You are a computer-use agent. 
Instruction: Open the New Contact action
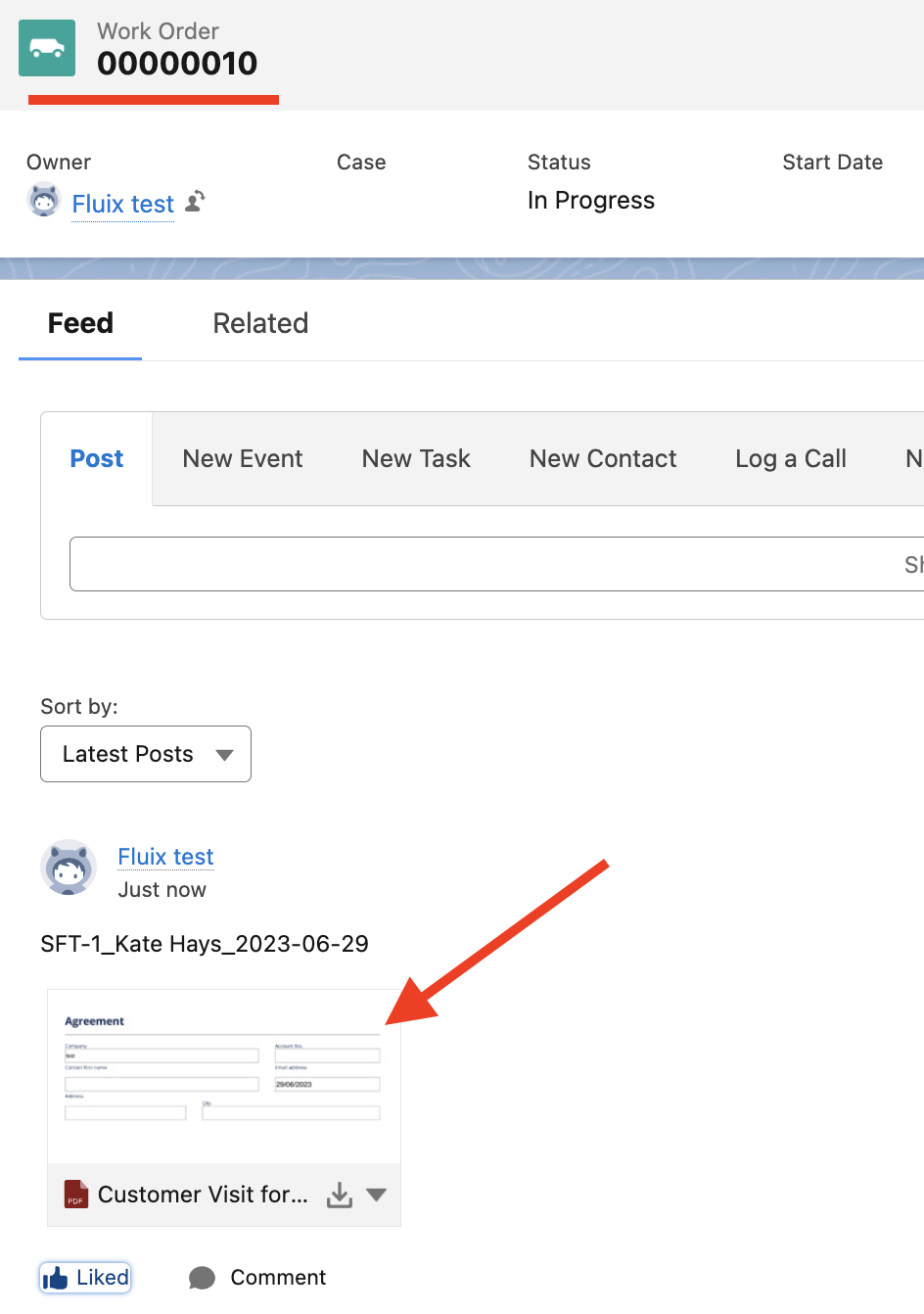603,458
